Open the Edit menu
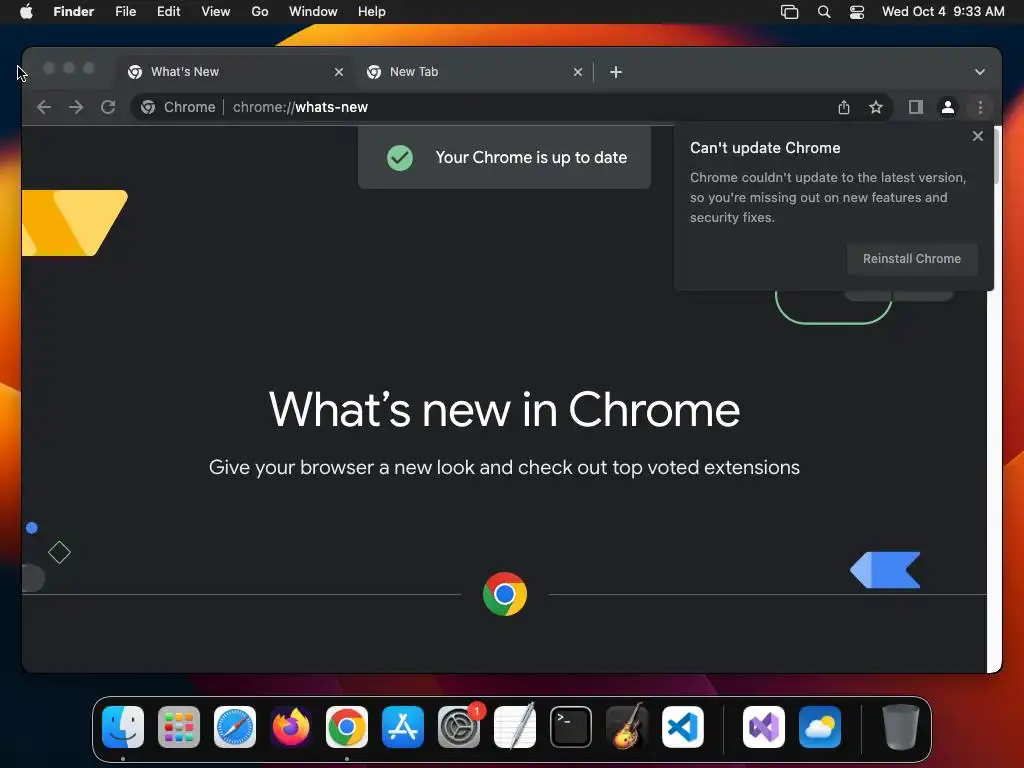 click(x=168, y=12)
